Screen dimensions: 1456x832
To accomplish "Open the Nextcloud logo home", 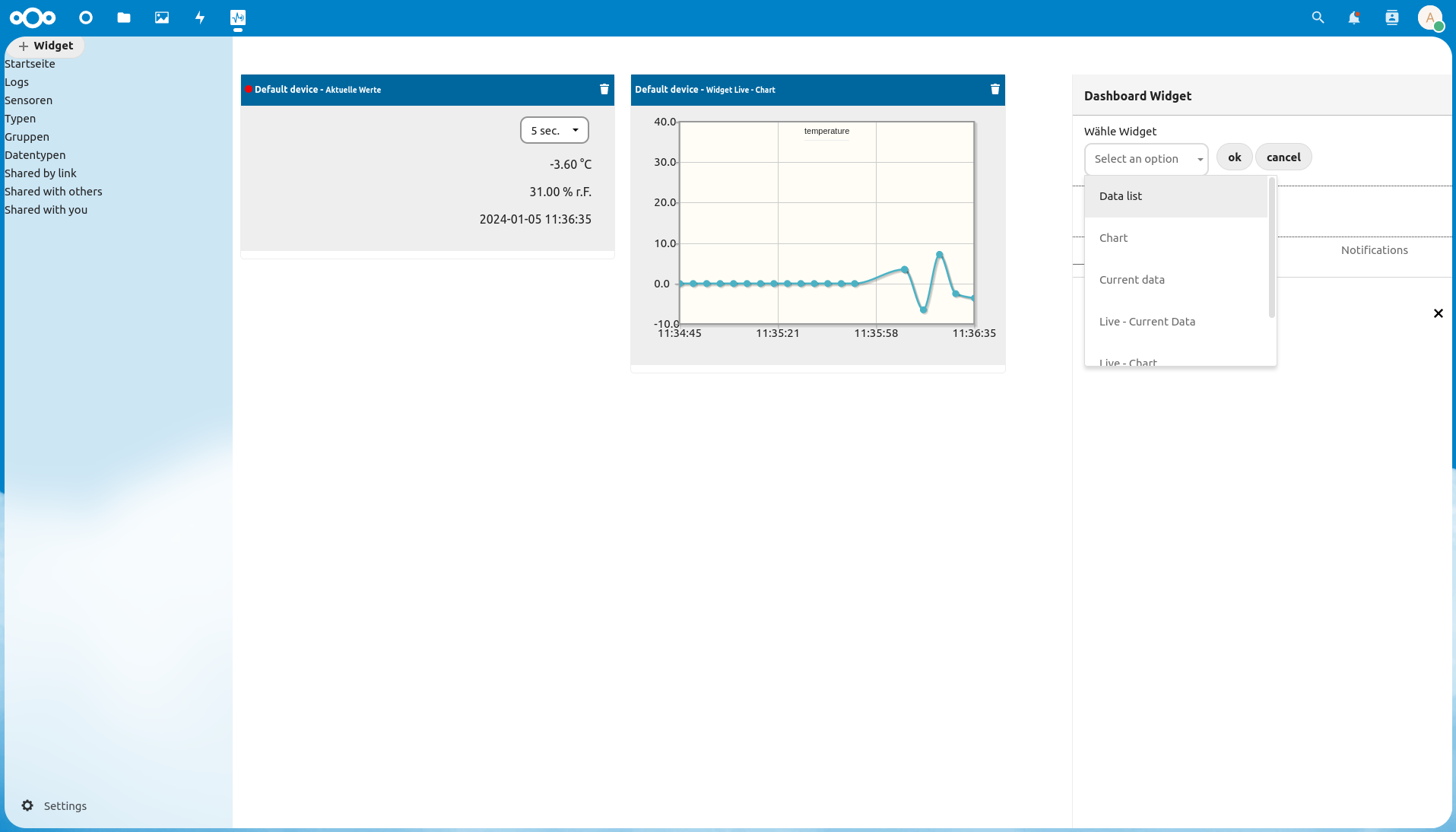I will coord(33,17).
